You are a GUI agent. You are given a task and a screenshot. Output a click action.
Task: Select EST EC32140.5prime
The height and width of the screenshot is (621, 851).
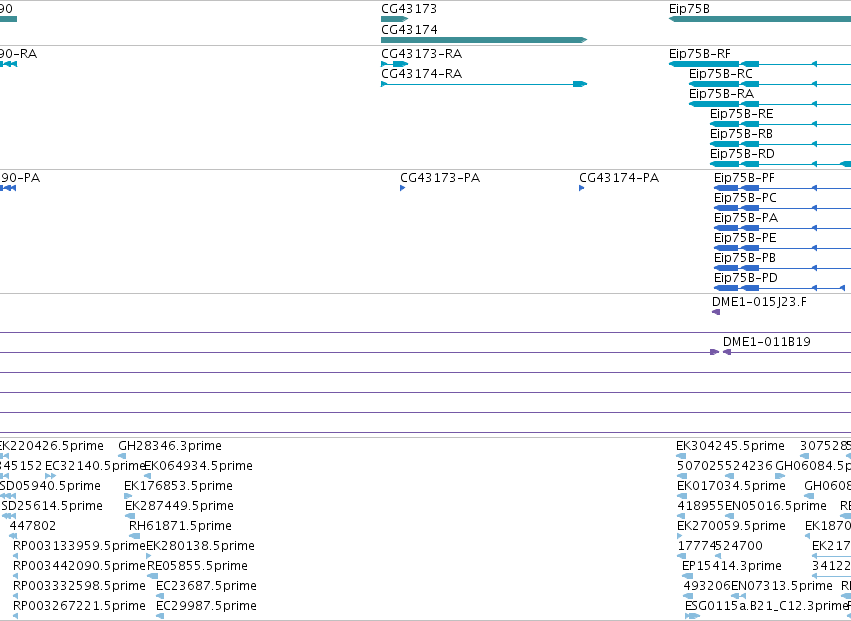(95, 466)
